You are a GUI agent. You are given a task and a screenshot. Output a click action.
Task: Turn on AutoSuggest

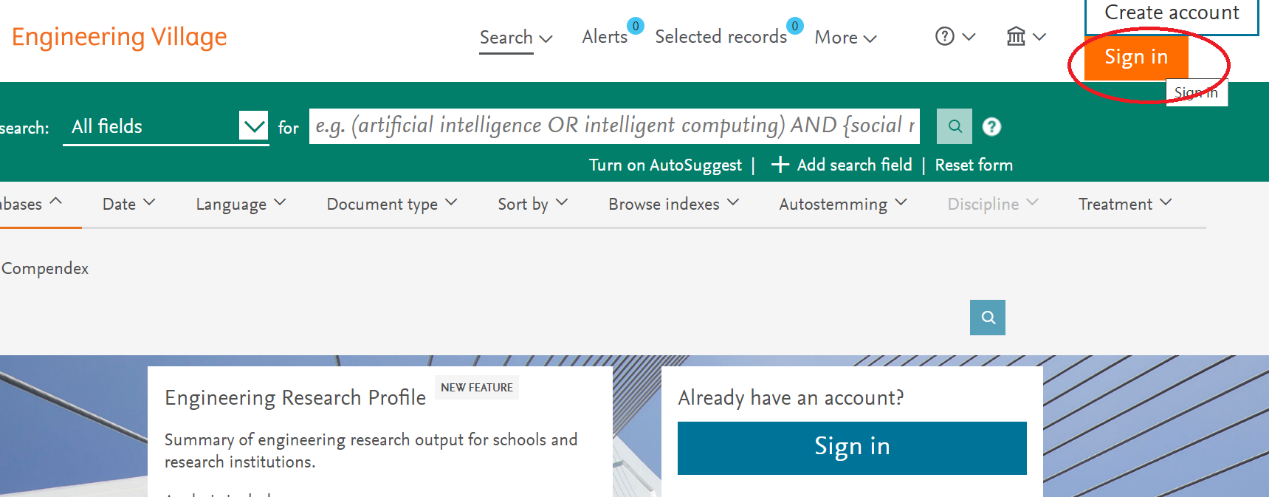pos(665,165)
